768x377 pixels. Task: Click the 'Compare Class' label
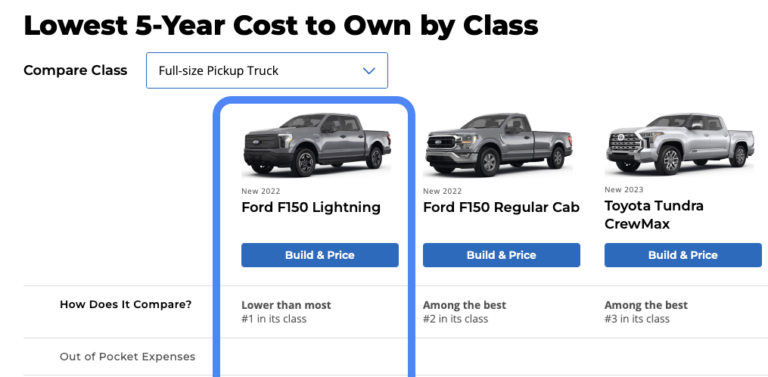click(75, 71)
